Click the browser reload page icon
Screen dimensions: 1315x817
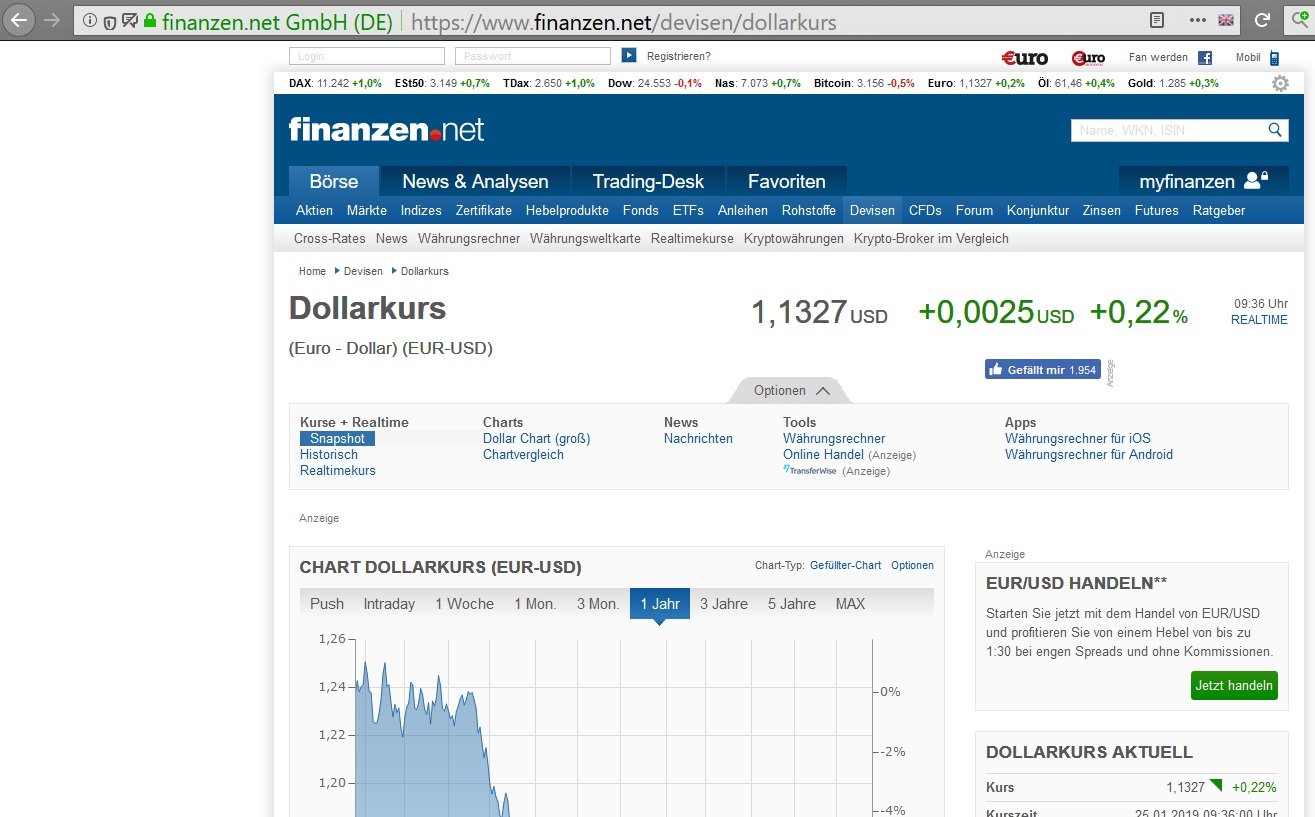[x=1262, y=20]
